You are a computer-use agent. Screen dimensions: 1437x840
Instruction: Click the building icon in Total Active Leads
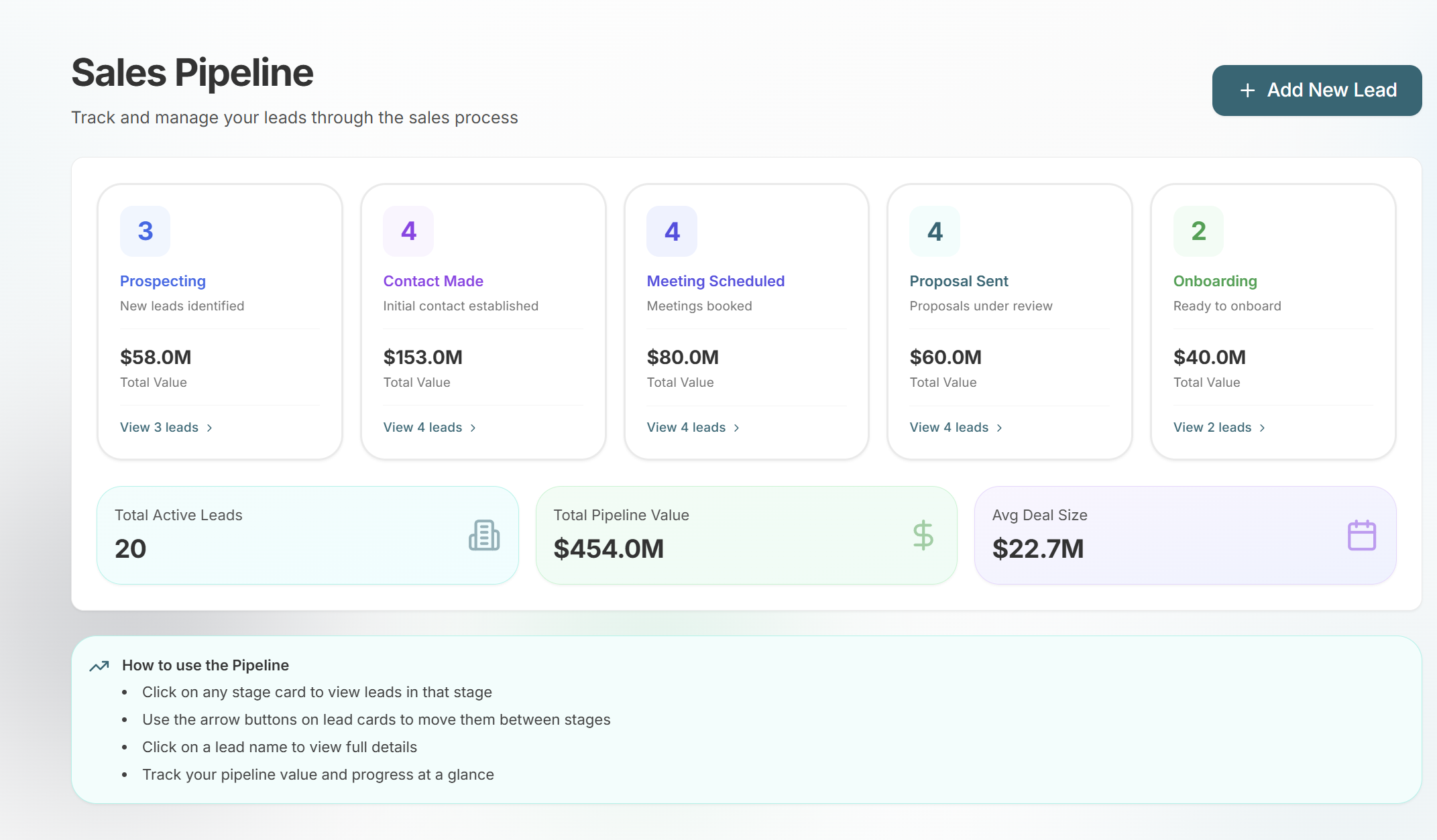pos(483,535)
